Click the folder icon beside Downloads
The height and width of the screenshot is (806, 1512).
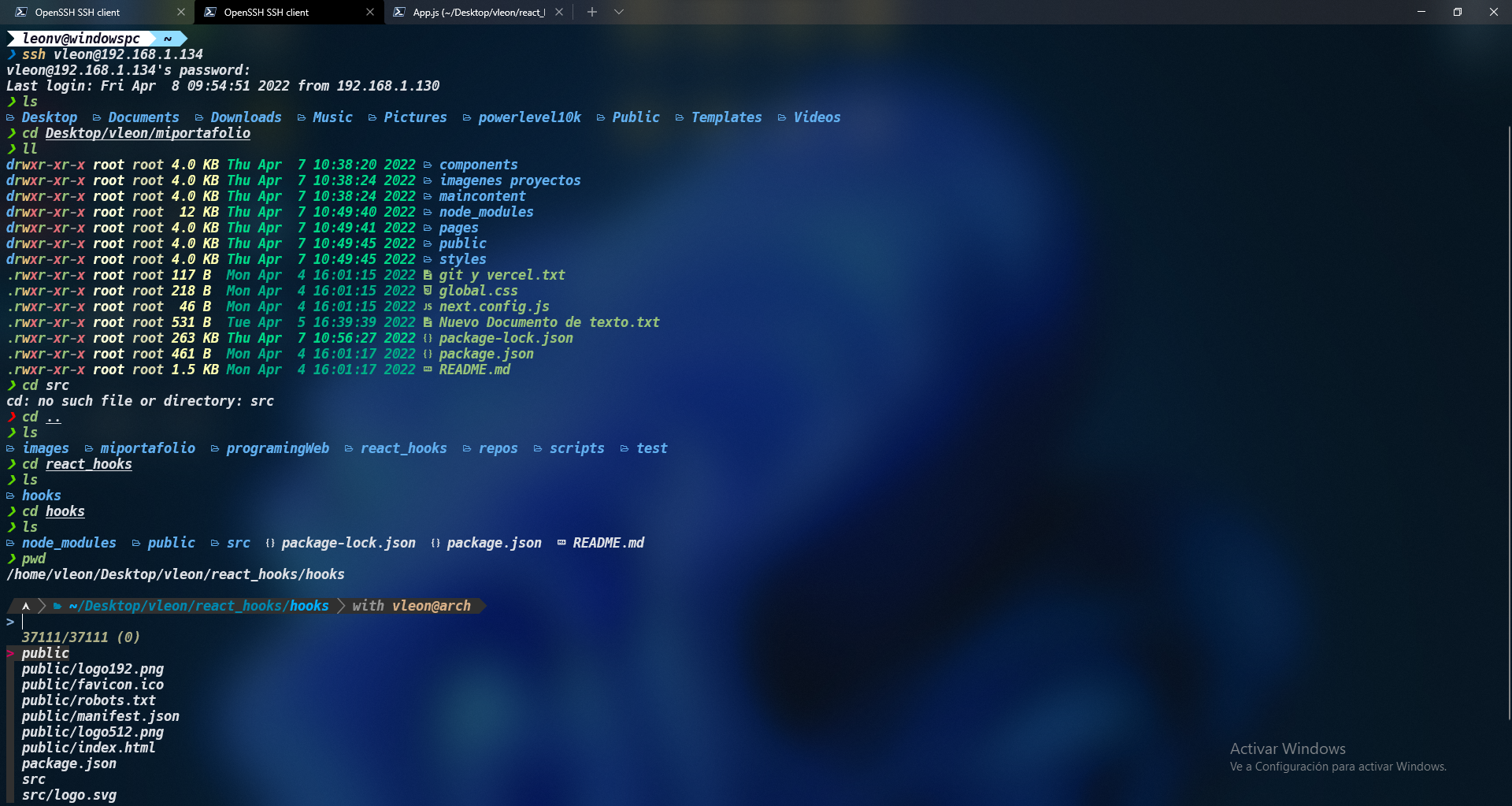click(199, 117)
